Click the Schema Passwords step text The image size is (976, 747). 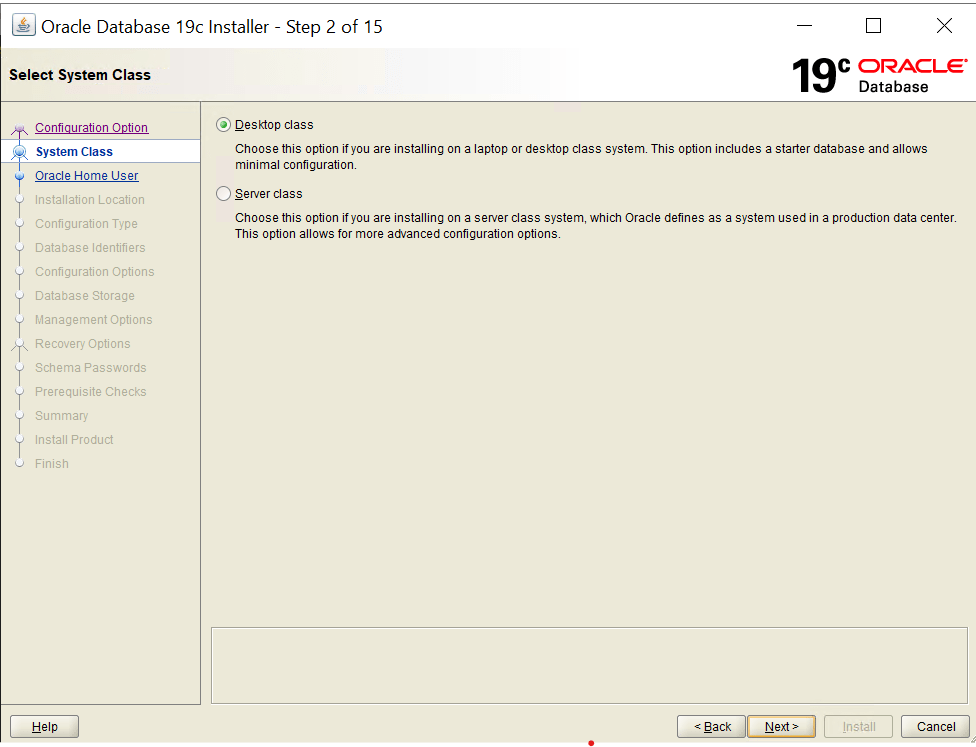pos(90,368)
